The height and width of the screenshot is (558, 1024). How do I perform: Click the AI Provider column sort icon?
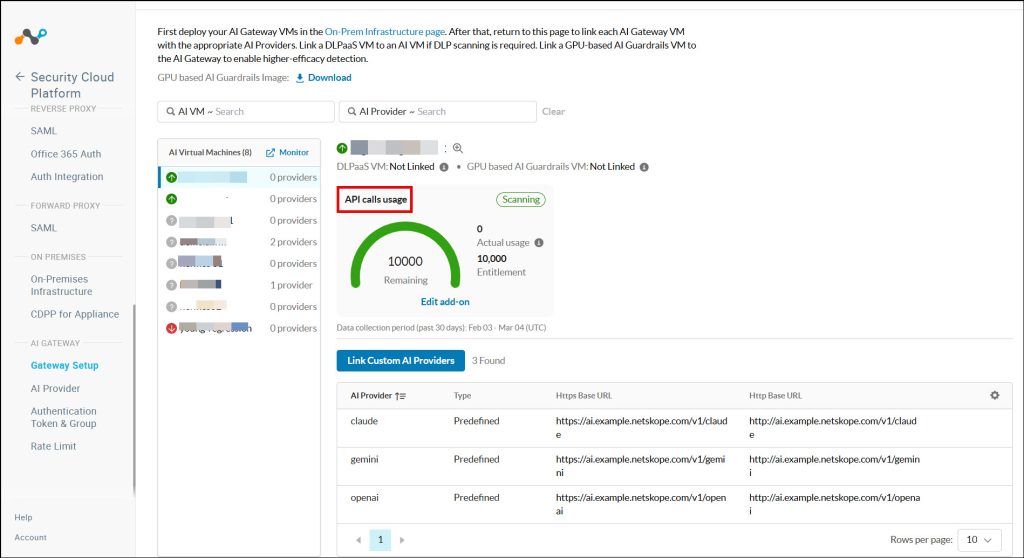coord(400,396)
